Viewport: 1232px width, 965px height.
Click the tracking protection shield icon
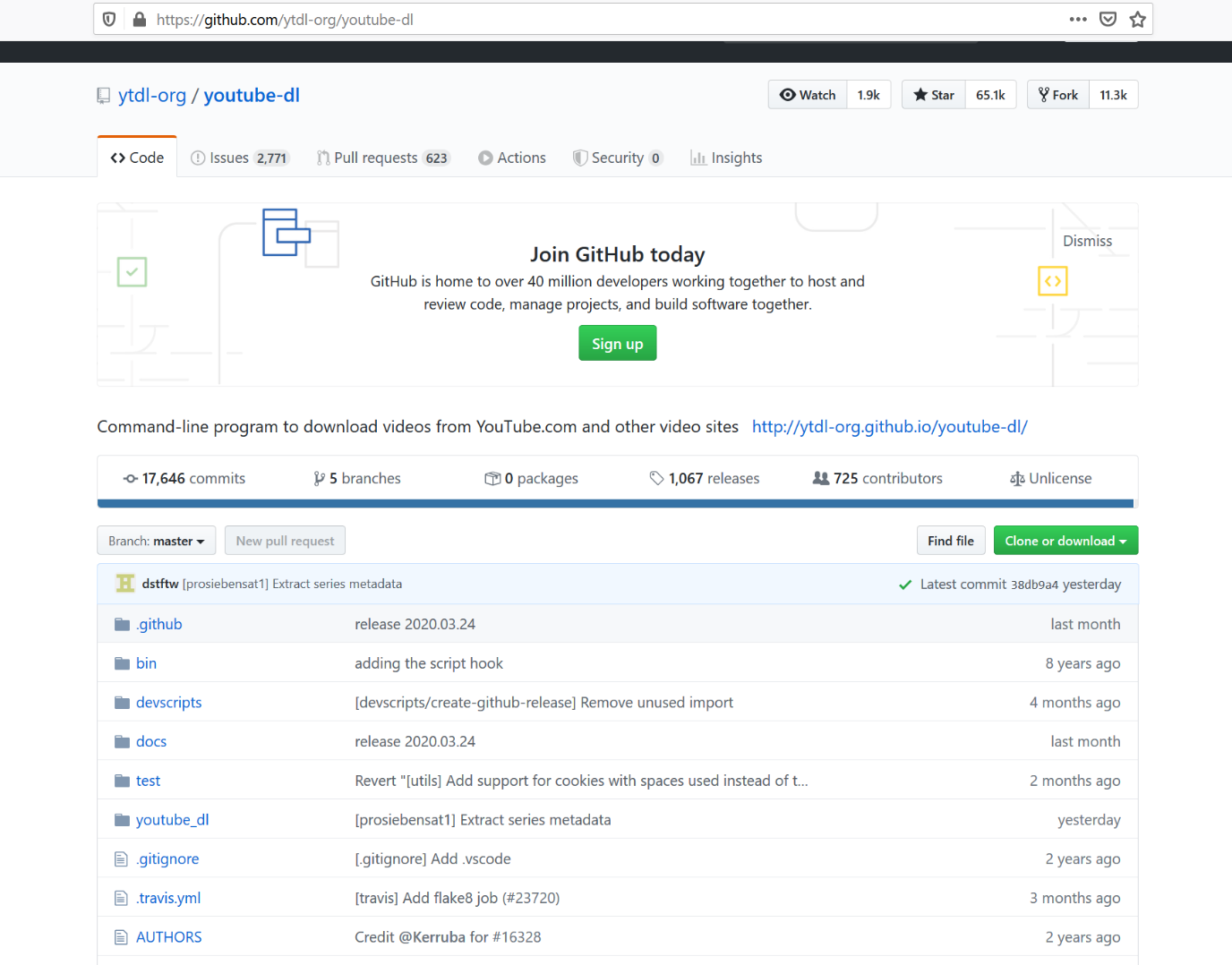point(109,20)
